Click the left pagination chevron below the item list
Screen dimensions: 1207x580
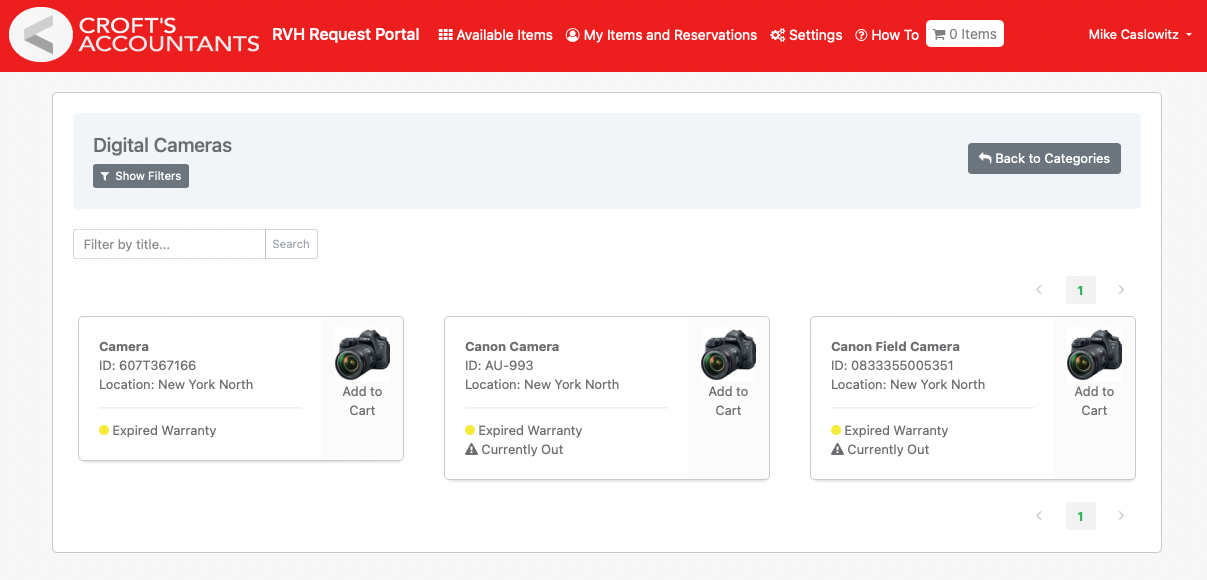[1039, 515]
